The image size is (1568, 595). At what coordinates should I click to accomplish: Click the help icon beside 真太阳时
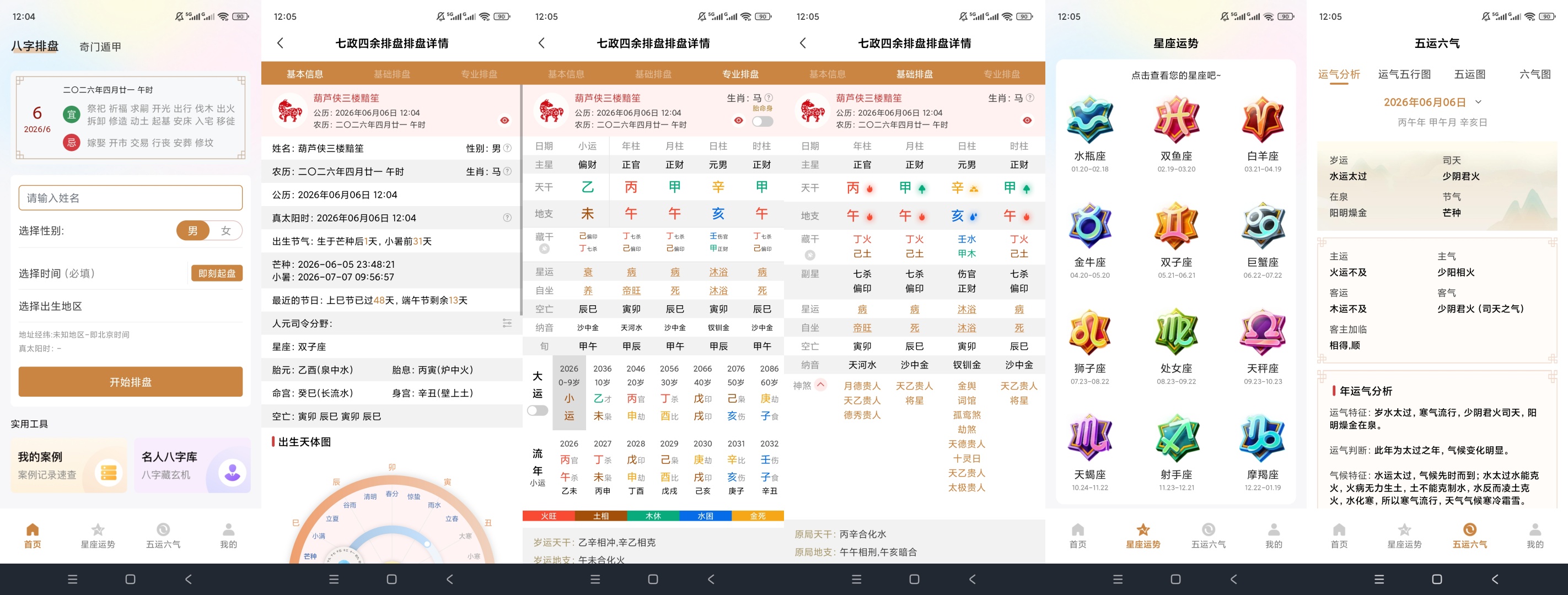[507, 218]
